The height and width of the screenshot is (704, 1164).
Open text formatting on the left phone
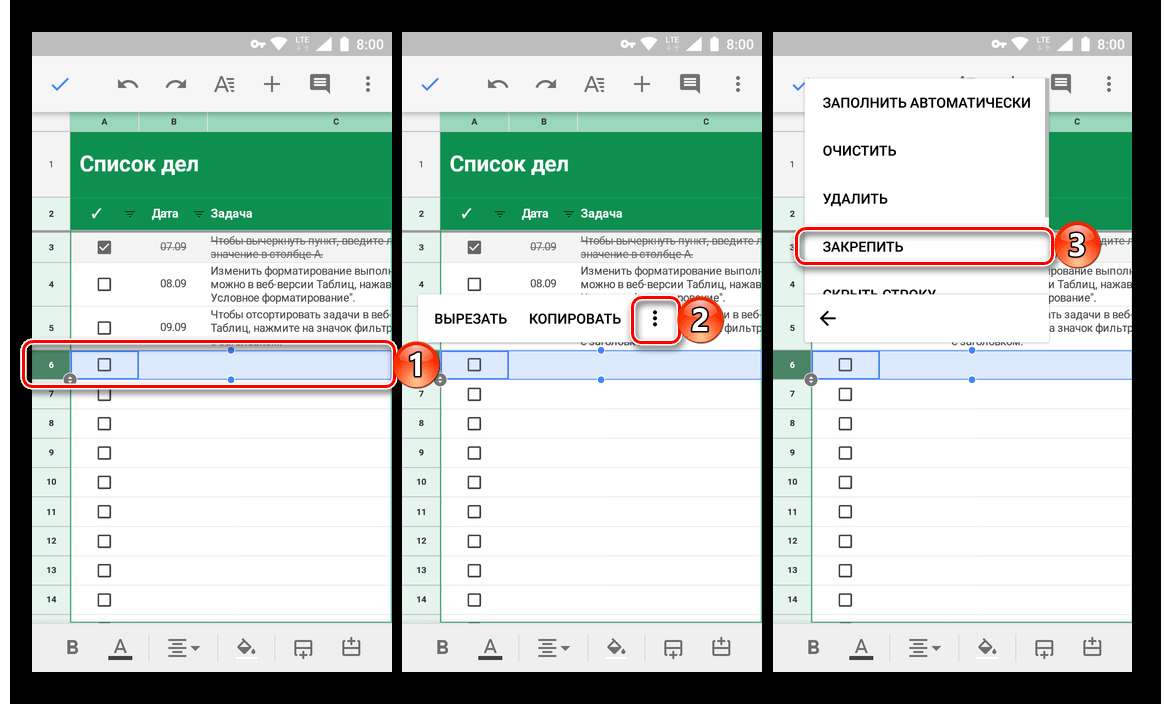tap(224, 85)
